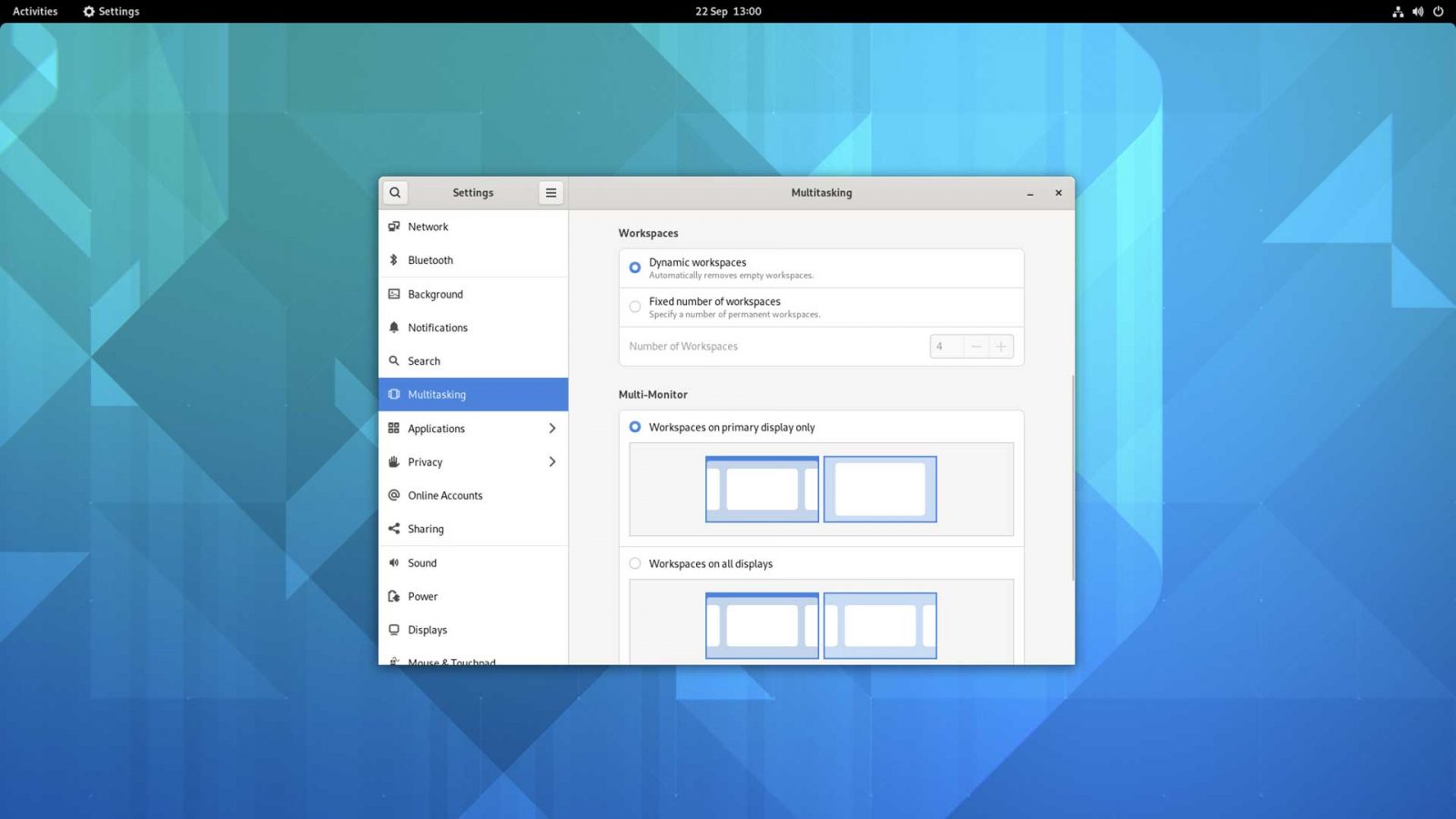The image size is (1456, 819).
Task: Open Displays settings via monitor icon
Action: click(394, 630)
